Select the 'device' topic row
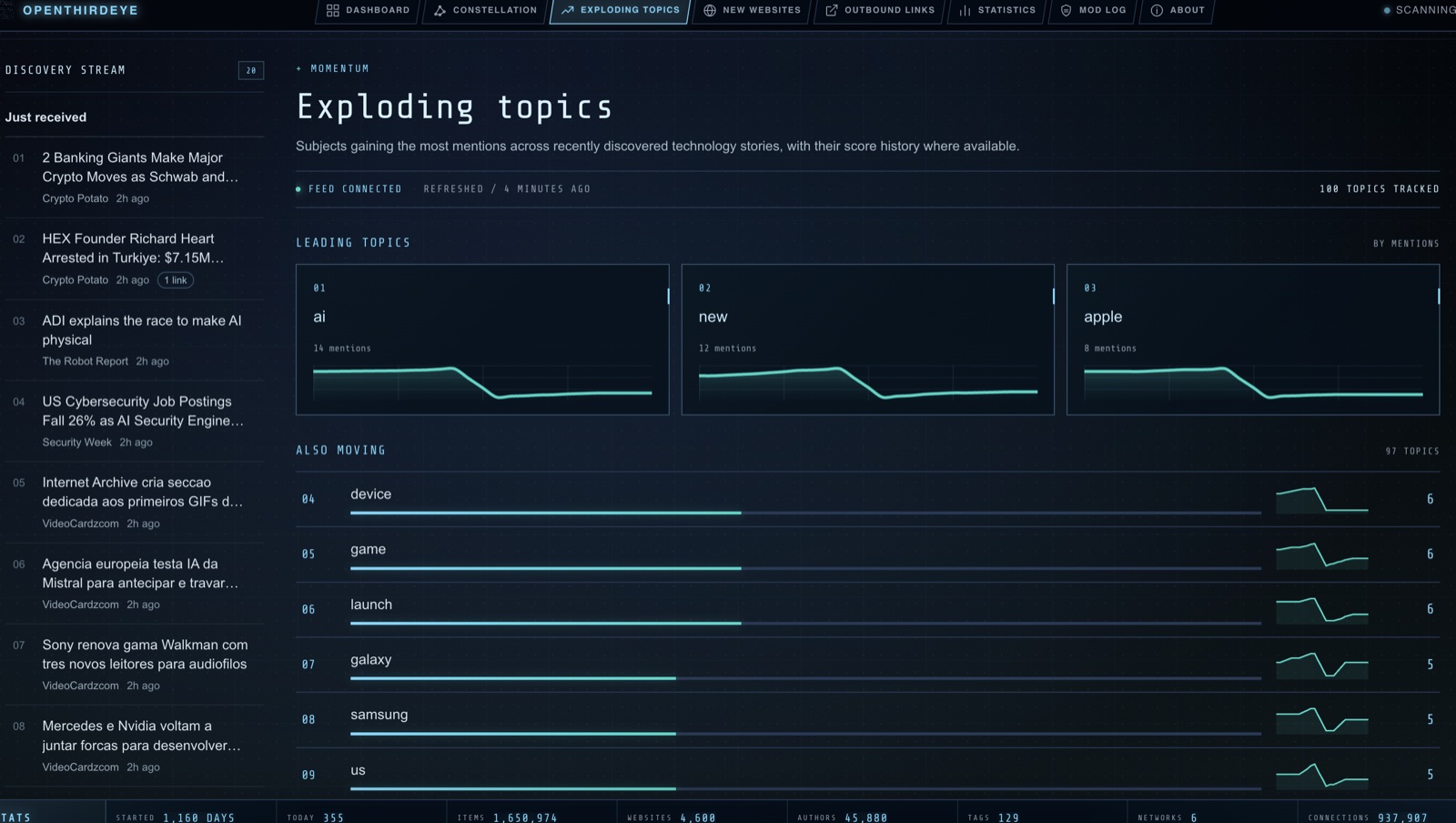The image size is (1456, 823). (x=867, y=499)
